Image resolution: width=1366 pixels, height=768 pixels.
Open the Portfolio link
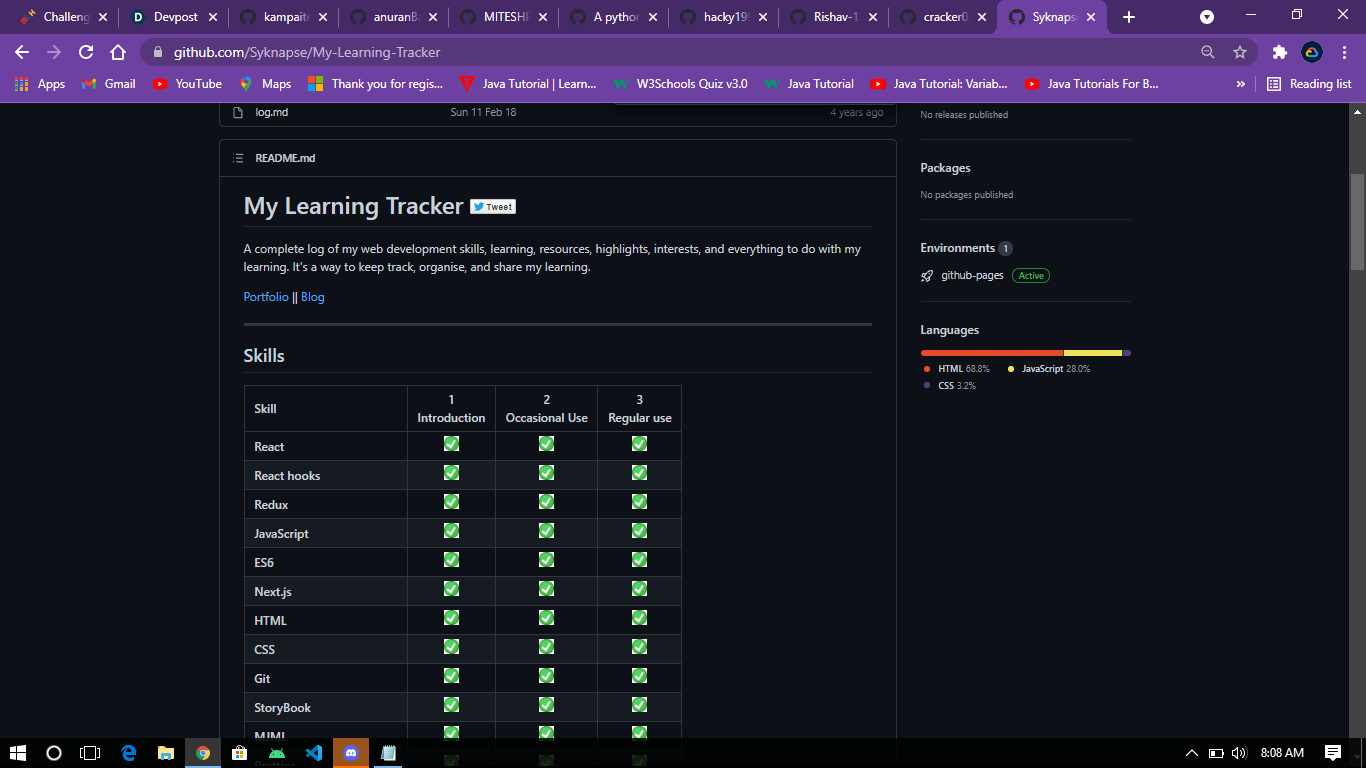click(266, 297)
